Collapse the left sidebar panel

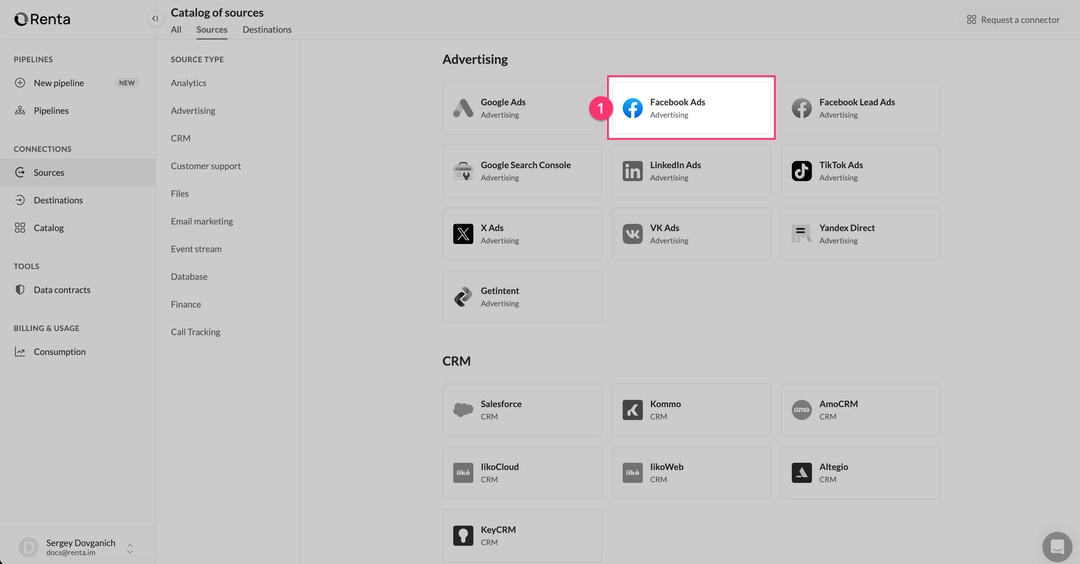[x=155, y=19]
